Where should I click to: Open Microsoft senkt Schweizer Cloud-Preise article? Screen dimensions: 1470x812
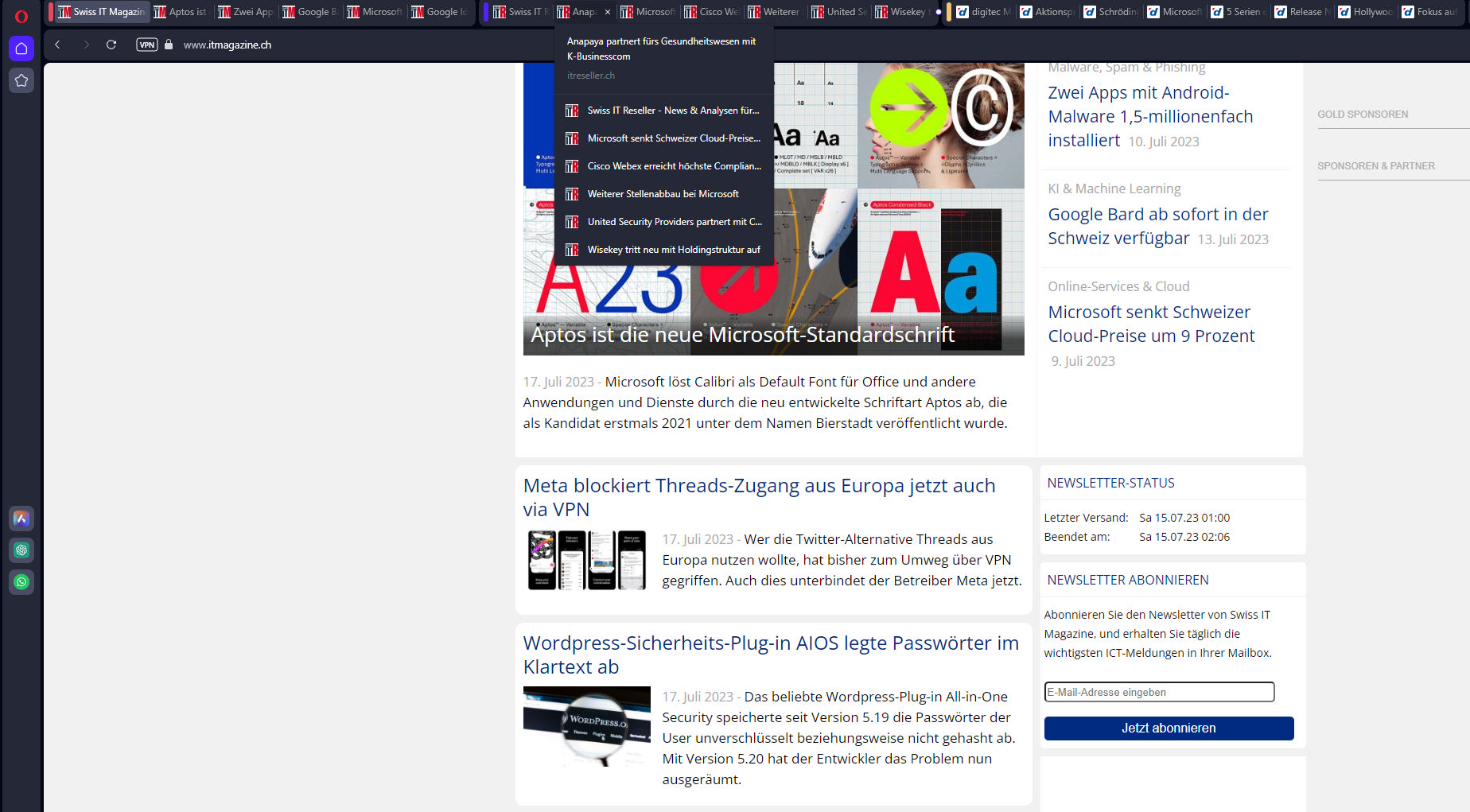1151,324
